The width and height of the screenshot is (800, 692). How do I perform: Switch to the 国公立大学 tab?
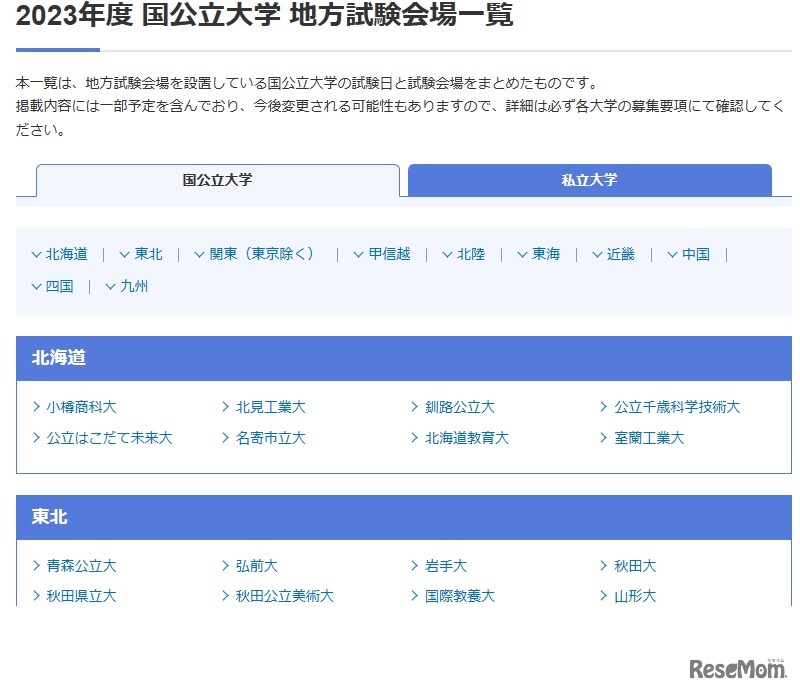tap(218, 180)
